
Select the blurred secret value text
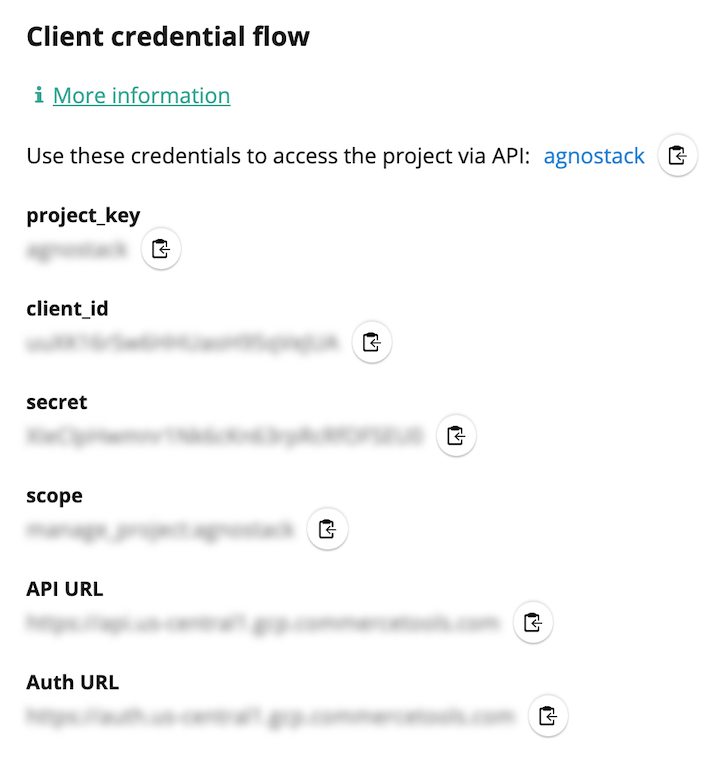coord(225,436)
